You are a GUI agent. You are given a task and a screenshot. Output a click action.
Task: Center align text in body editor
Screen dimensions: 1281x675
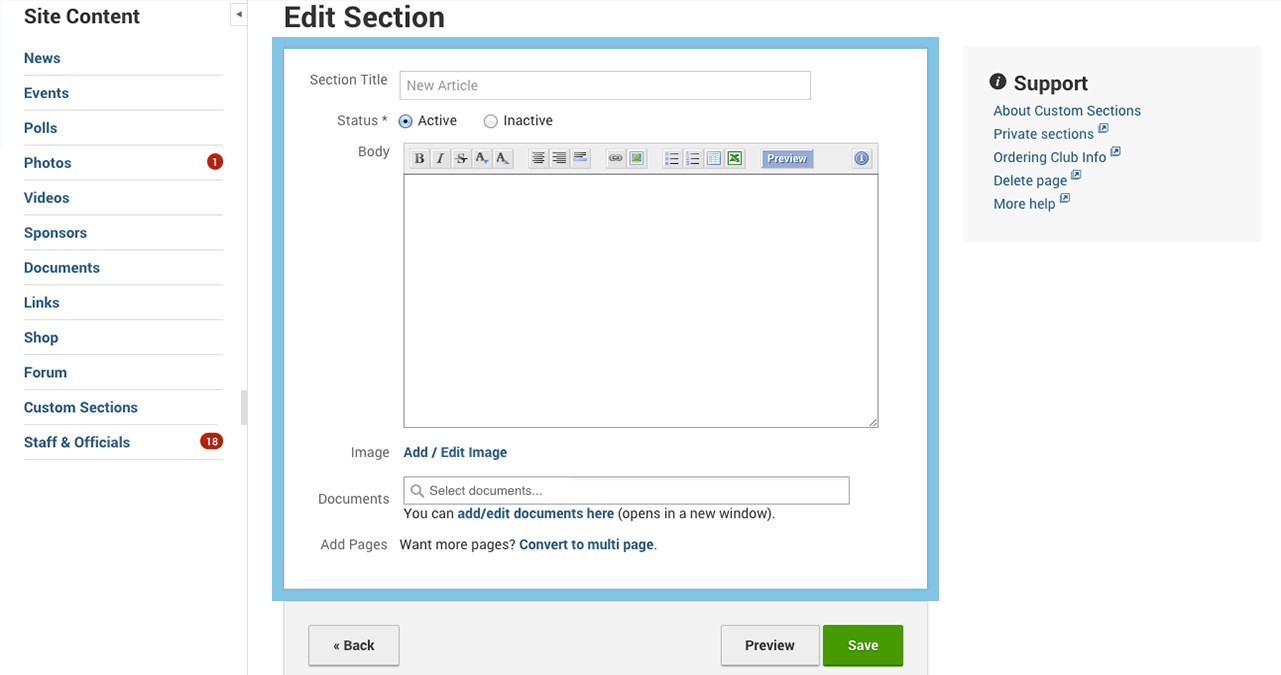[x=538, y=159]
